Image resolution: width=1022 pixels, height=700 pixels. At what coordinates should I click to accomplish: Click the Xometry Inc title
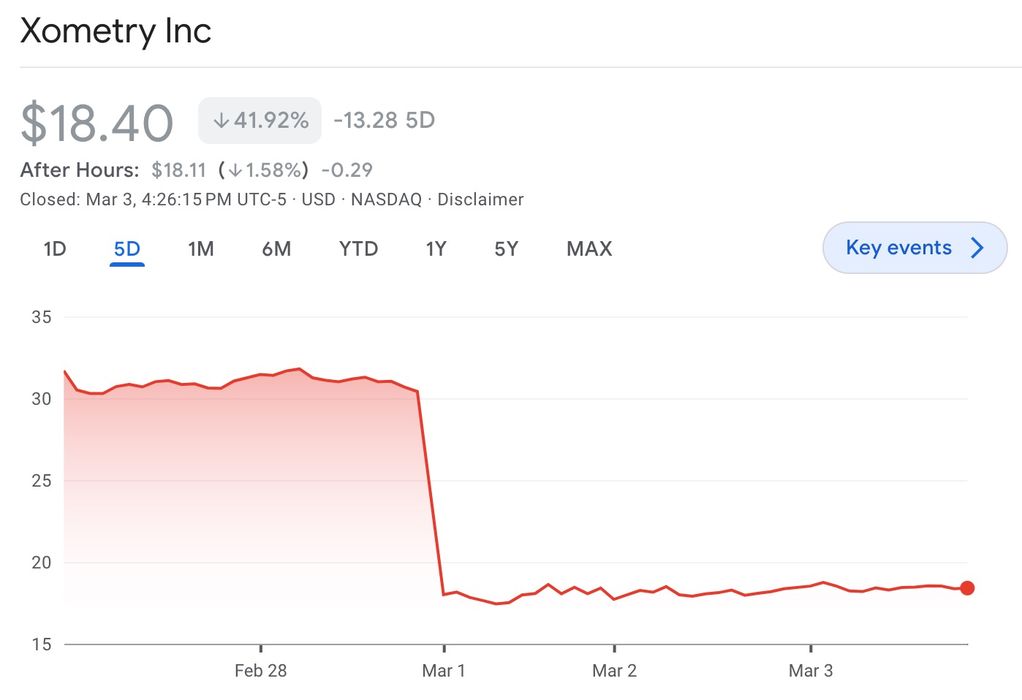116,31
